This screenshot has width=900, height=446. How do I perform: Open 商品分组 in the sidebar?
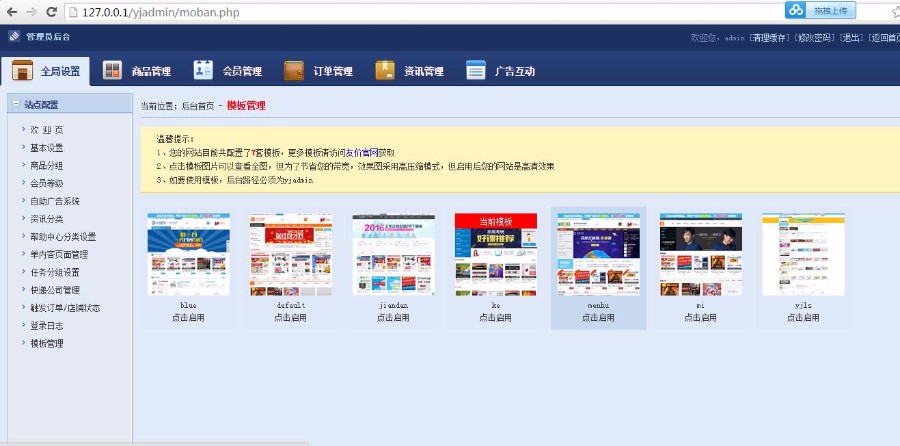coord(46,166)
